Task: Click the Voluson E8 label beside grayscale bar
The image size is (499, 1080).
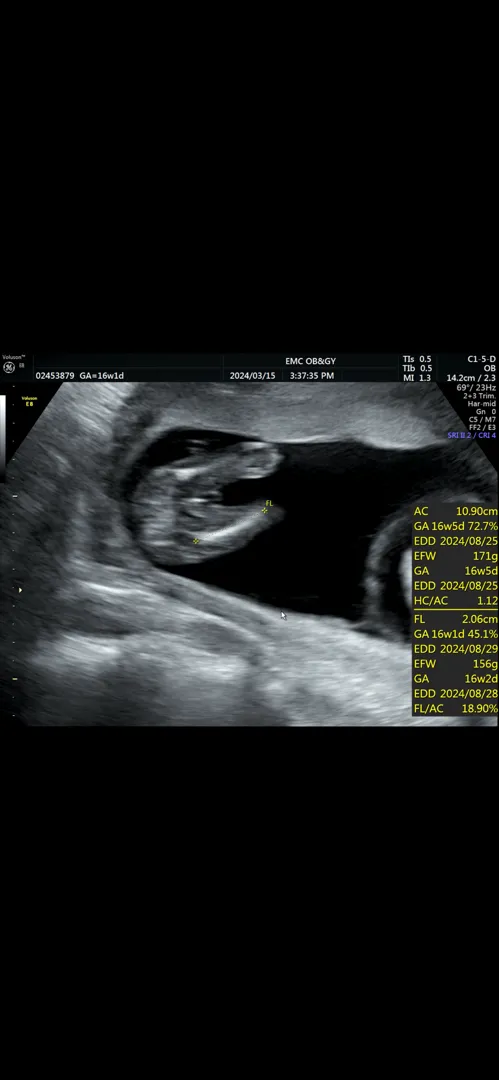Action: click(28, 400)
